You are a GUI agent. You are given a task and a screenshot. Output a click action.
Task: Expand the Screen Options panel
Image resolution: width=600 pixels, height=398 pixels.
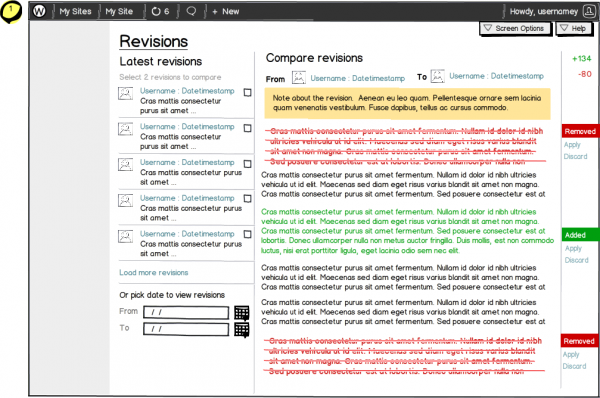(x=515, y=28)
